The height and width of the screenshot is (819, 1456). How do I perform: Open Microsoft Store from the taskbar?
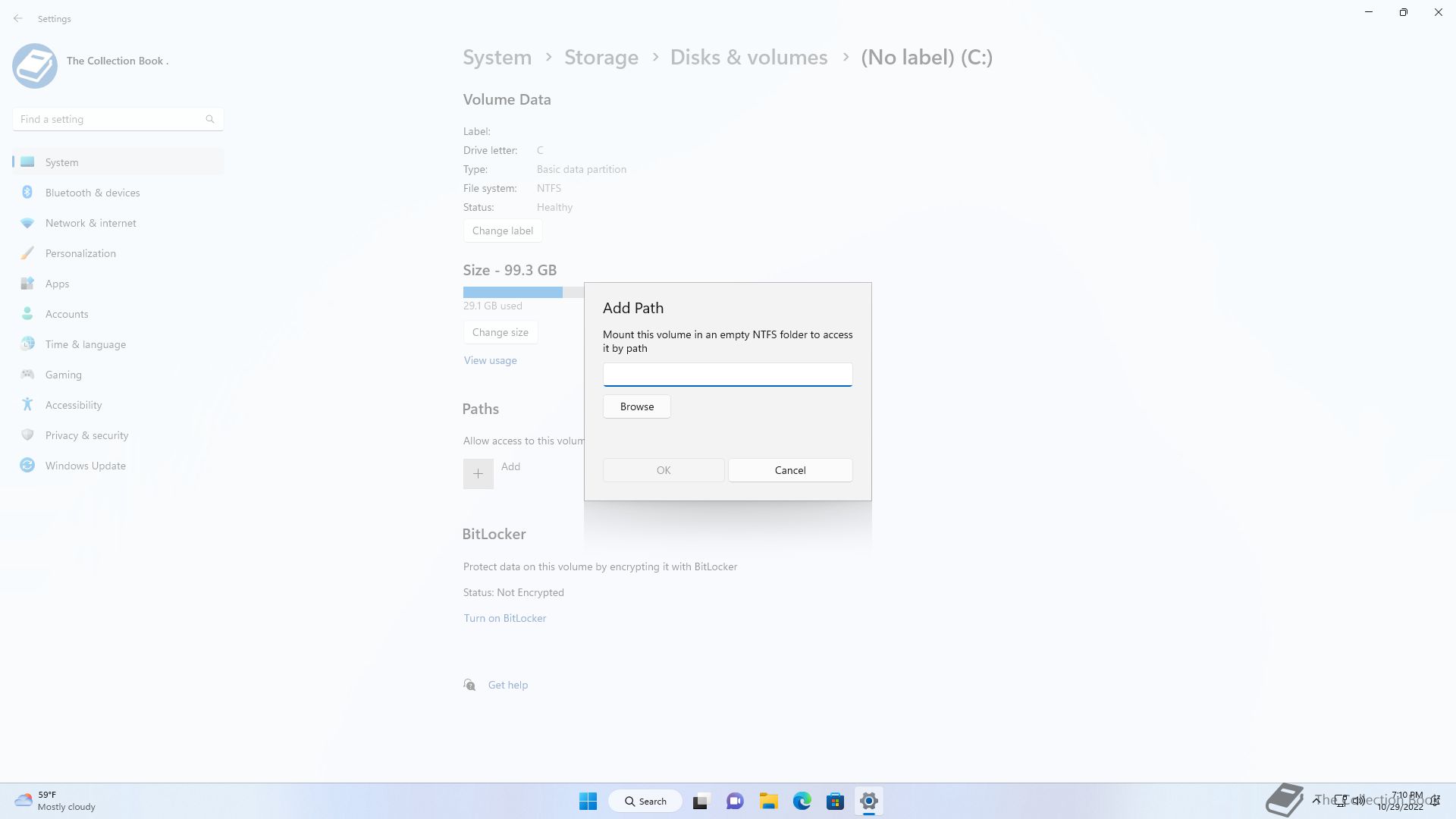pos(836,801)
